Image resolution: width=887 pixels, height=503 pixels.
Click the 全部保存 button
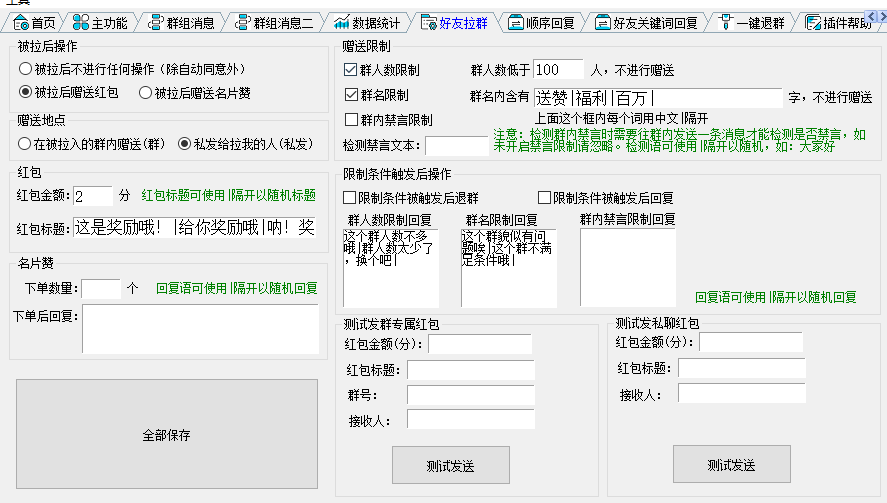click(167, 434)
